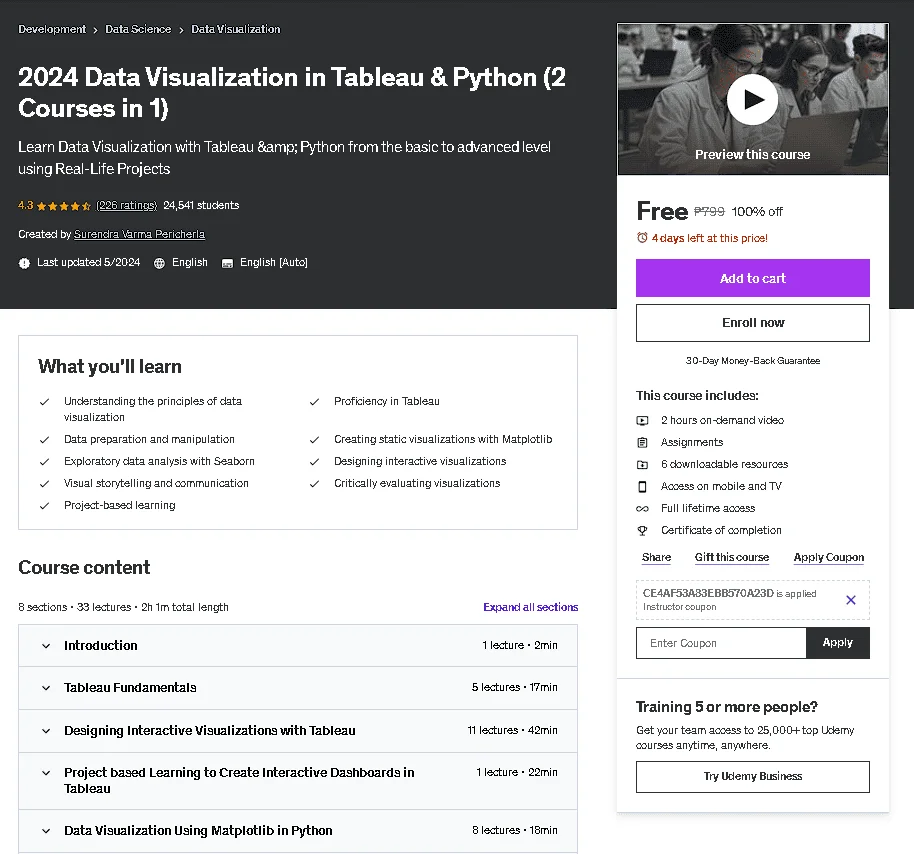Click checkmark beside Designing interactive visualizations
The height and width of the screenshot is (854, 914).
pos(314,462)
